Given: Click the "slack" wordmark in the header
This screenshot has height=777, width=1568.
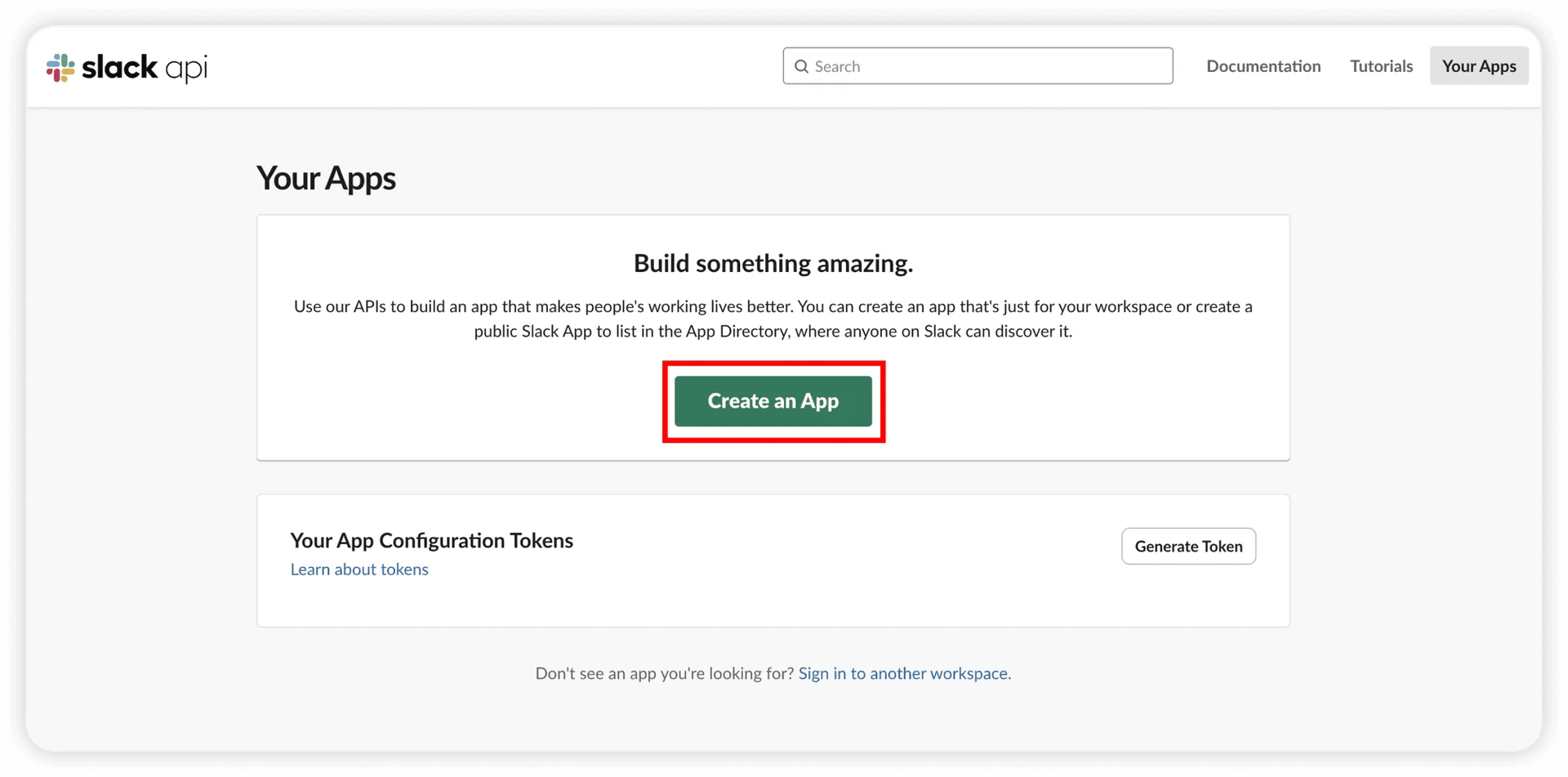Looking at the screenshot, I should click(x=119, y=67).
